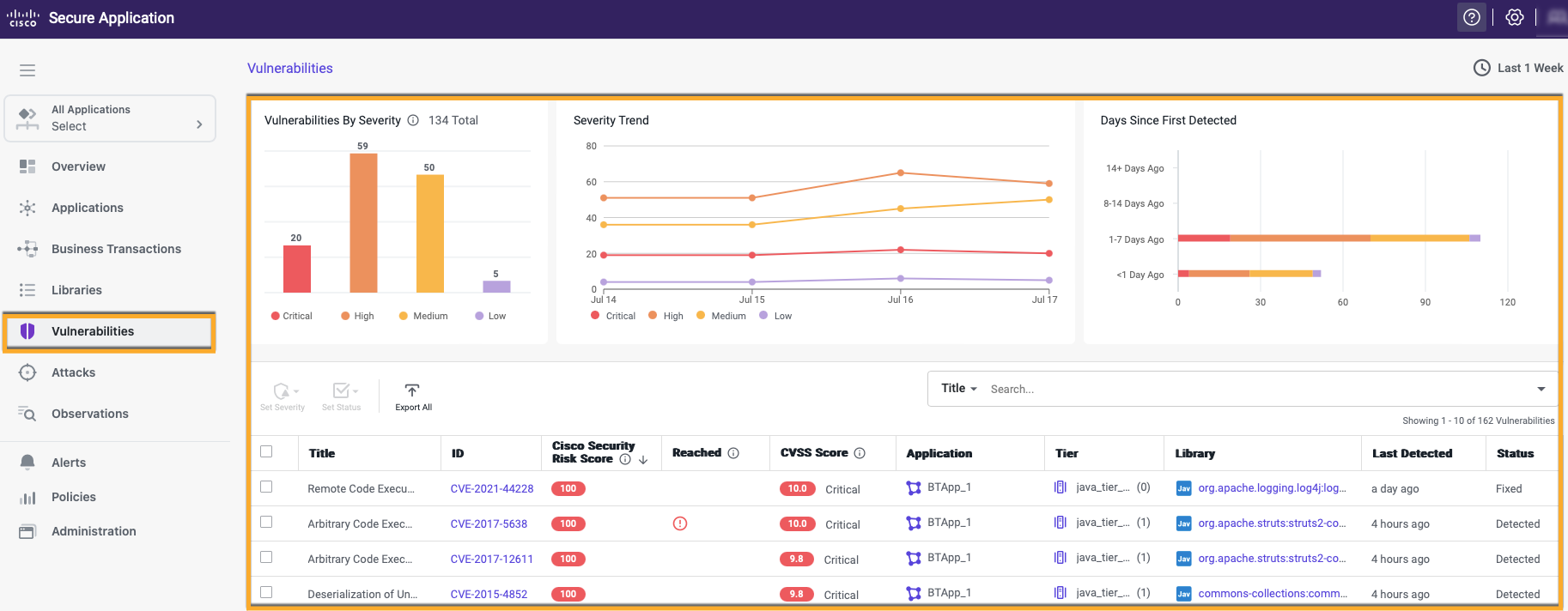
Task: Expand the All Applications Select chooser
Action: pyautogui.click(x=110, y=118)
